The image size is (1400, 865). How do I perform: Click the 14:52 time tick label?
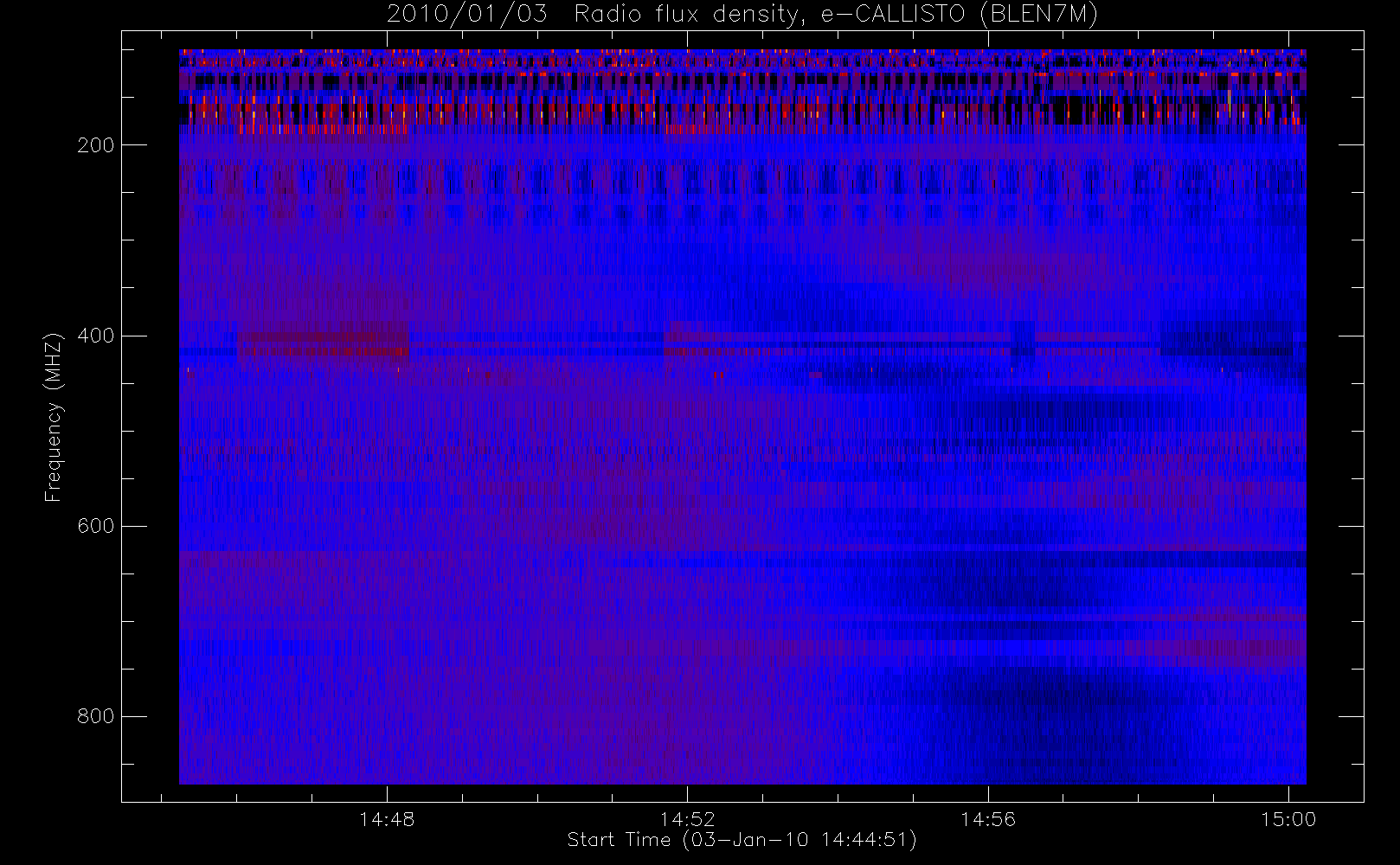coord(687,819)
